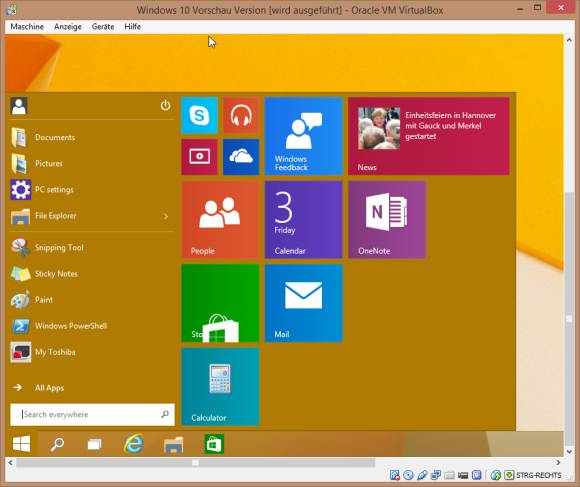Click the Search everywhere field
Image resolution: width=580 pixels, height=487 pixels.
(x=92, y=415)
